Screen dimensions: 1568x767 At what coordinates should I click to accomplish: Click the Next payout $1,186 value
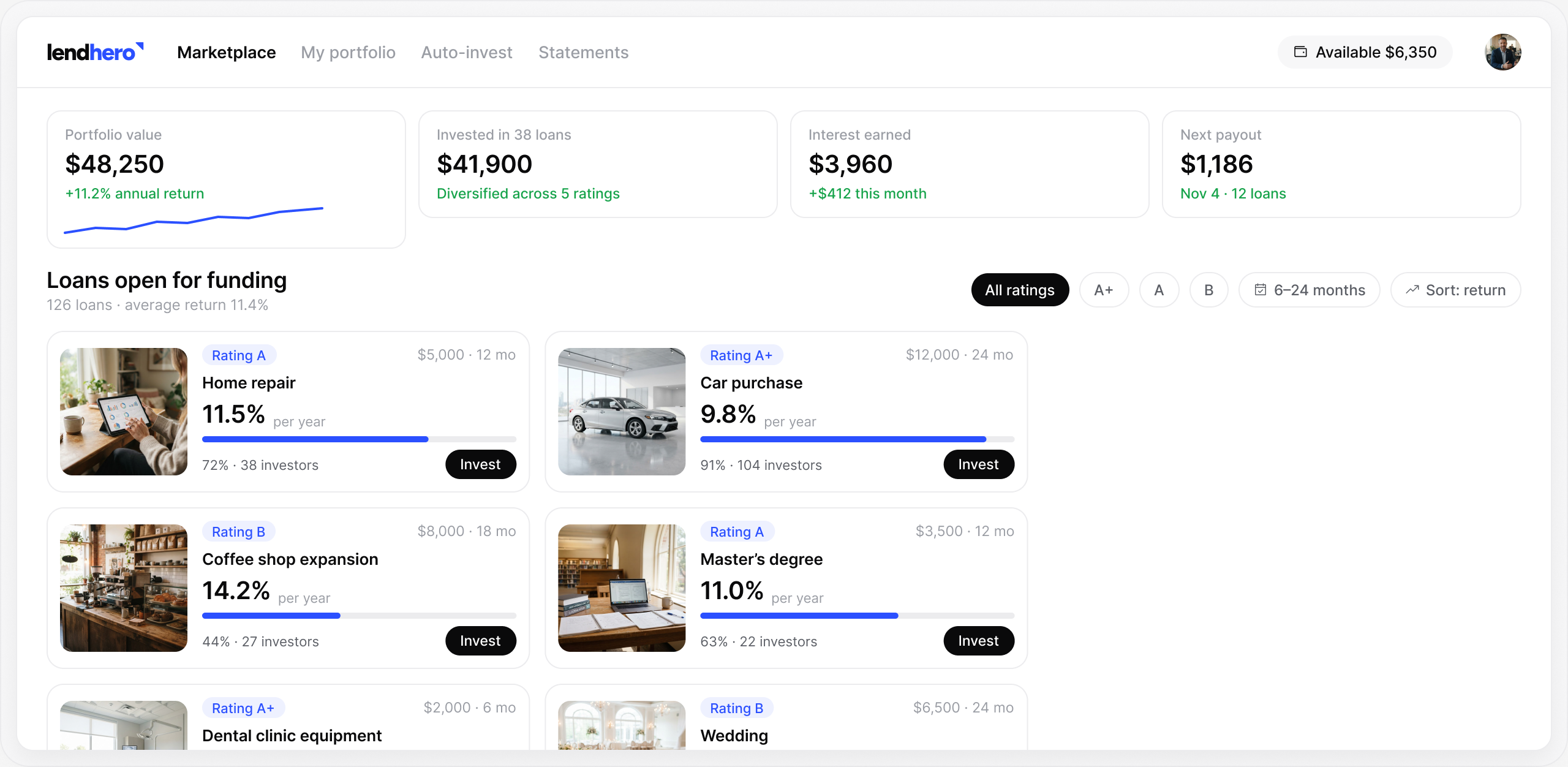1216,164
